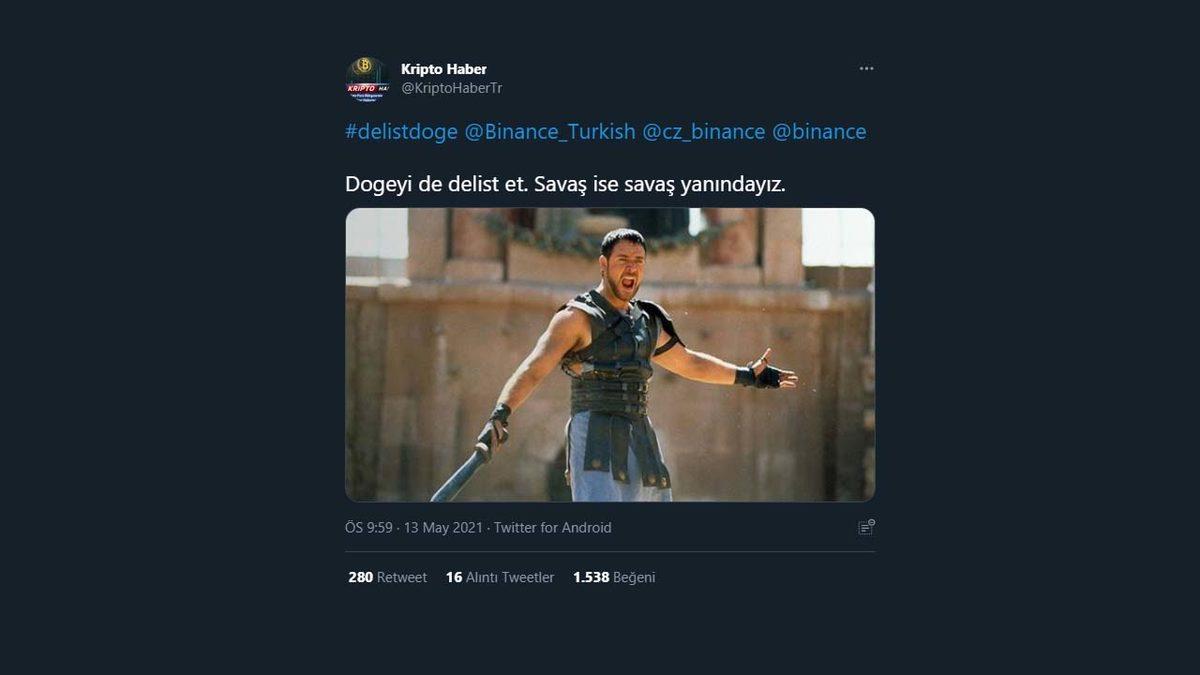Open the 16 Alıntı Tweetler list
1200x675 pixels.
(454, 577)
